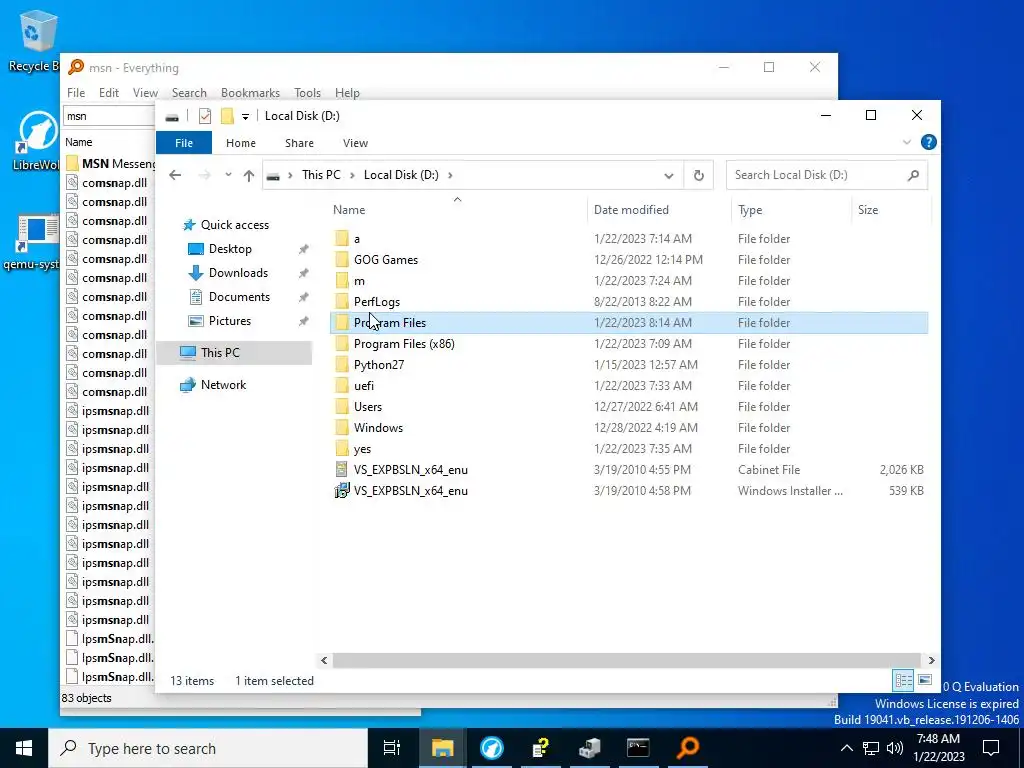The width and height of the screenshot is (1024, 768).
Task: Click the Search Local Disk (D:) field
Action: coord(827,175)
